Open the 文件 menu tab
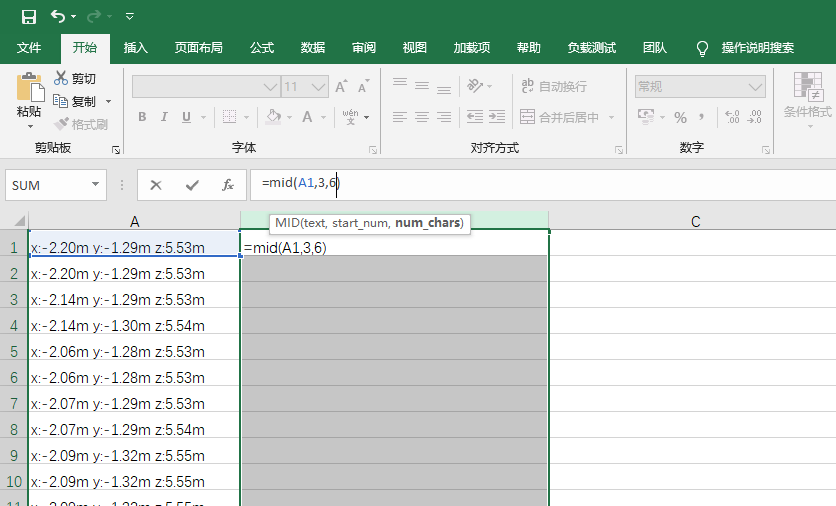The height and width of the screenshot is (506, 836). [29, 48]
